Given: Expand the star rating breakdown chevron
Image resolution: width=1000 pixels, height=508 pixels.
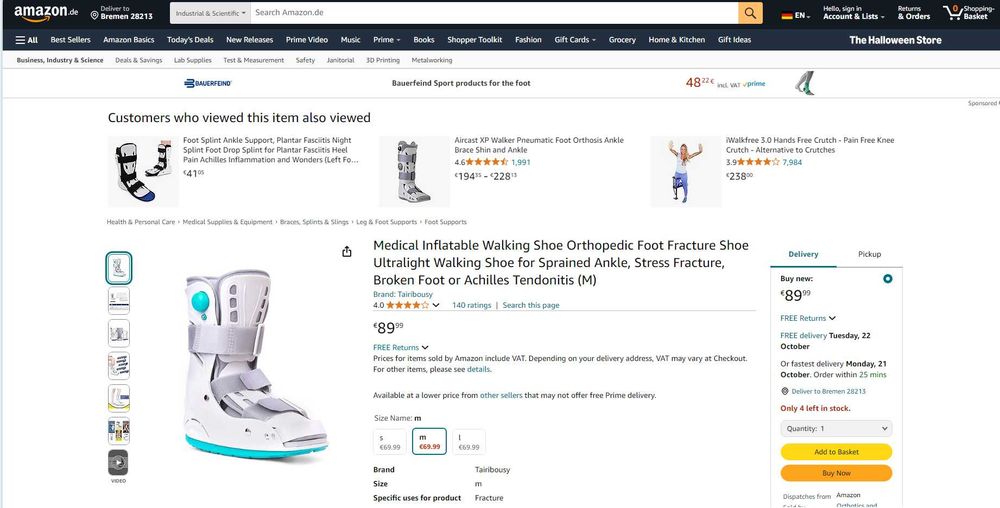Looking at the screenshot, I should [436, 306].
